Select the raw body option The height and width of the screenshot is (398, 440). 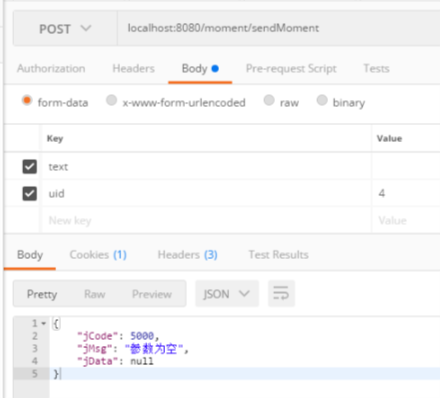click(269, 100)
